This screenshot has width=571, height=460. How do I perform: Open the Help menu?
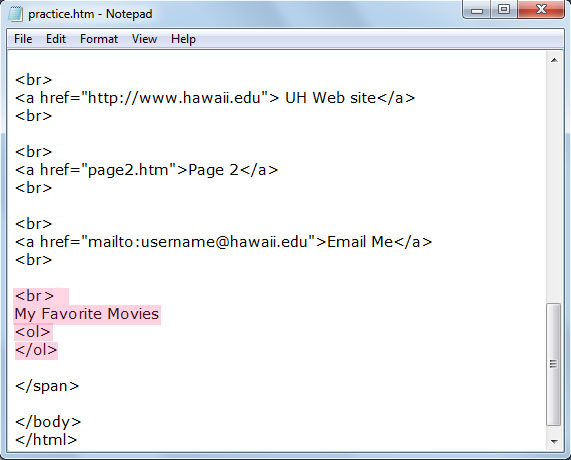coord(183,39)
